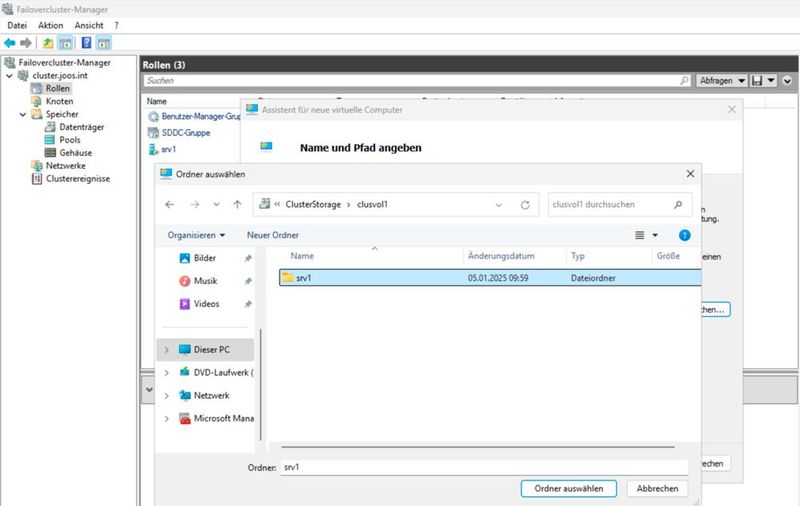Open the Ansicht menu
Image resolution: width=800 pixels, height=506 pixels.
(x=89, y=25)
